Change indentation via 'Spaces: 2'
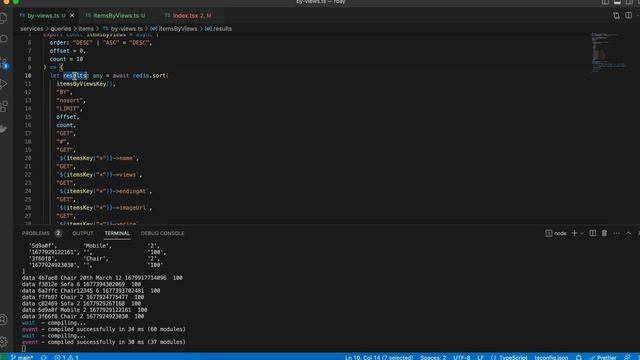Image resolution: width=640 pixels, height=360 pixels. point(433,357)
